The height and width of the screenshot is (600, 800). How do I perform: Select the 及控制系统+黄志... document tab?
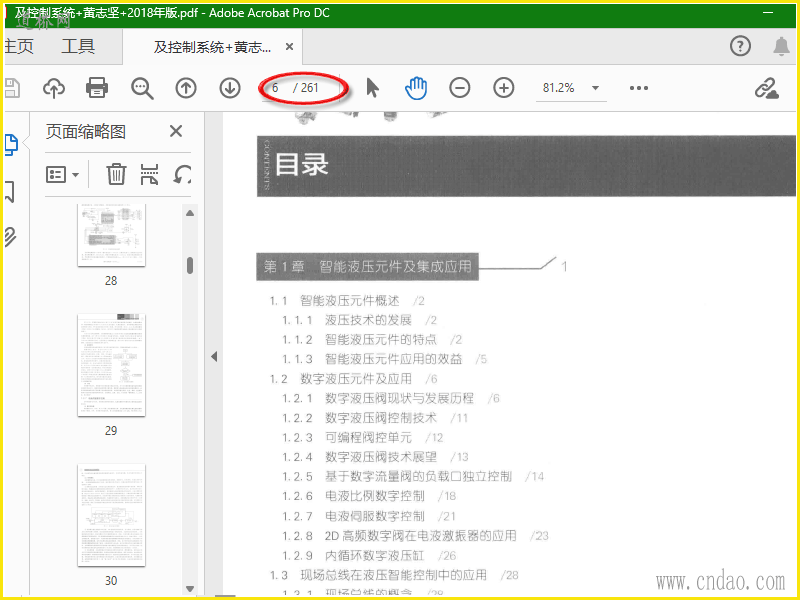coord(212,47)
